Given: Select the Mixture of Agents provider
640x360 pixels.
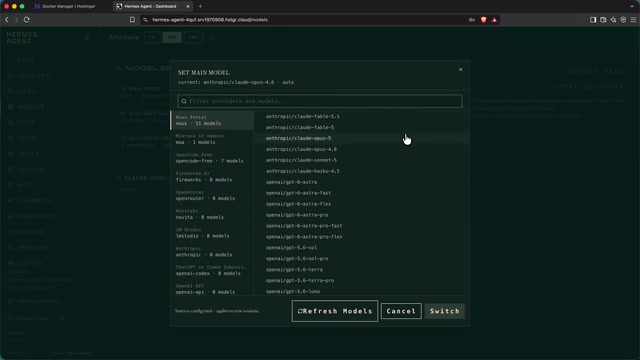Looking at the screenshot, I should click(x=212, y=139).
